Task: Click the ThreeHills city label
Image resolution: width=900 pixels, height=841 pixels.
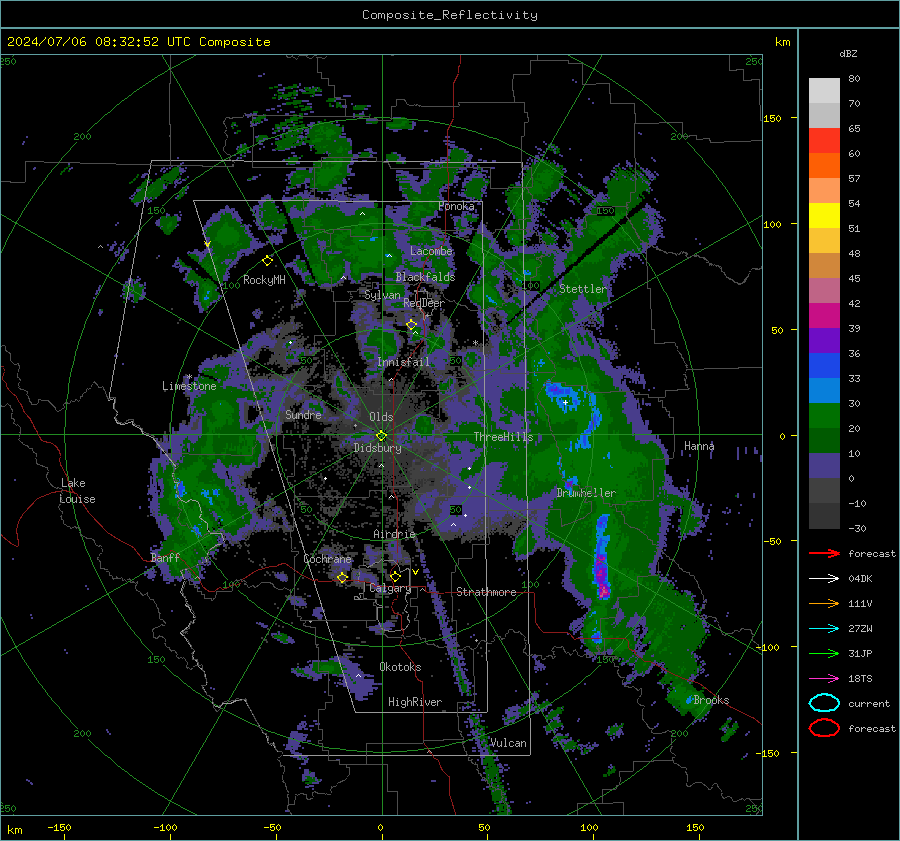Action: point(503,437)
